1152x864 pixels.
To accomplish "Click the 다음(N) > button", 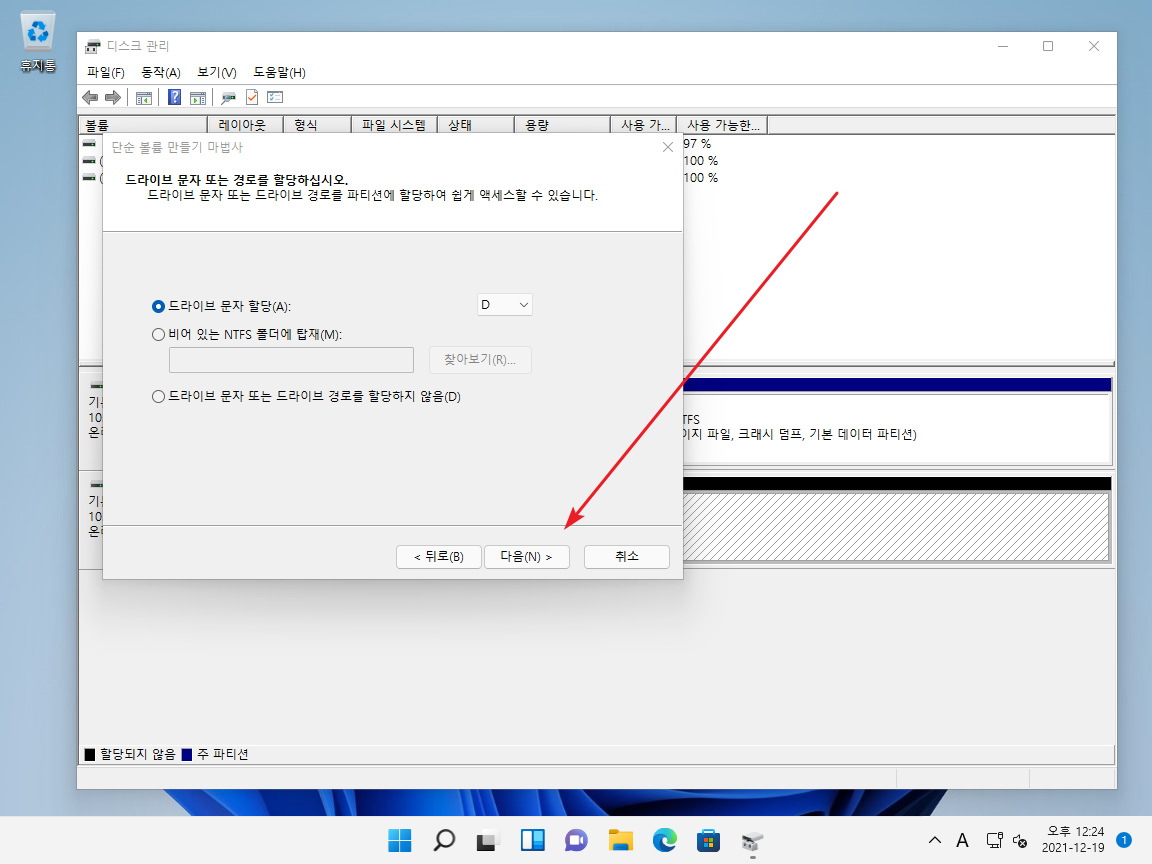I will pyautogui.click(x=526, y=557).
